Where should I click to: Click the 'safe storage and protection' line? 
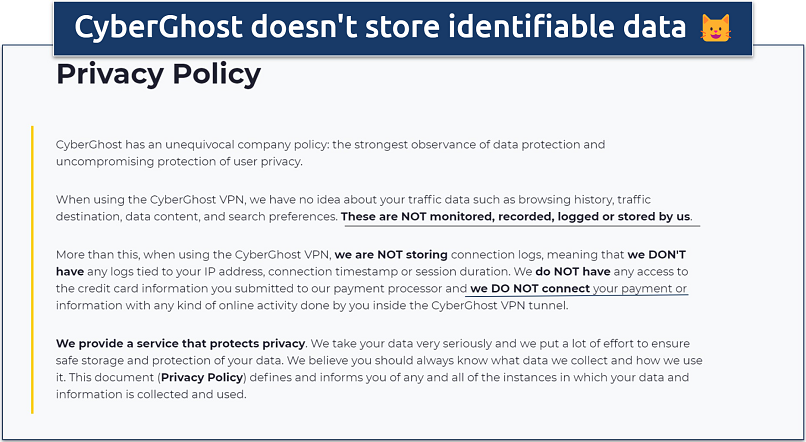tap(150, 361)
